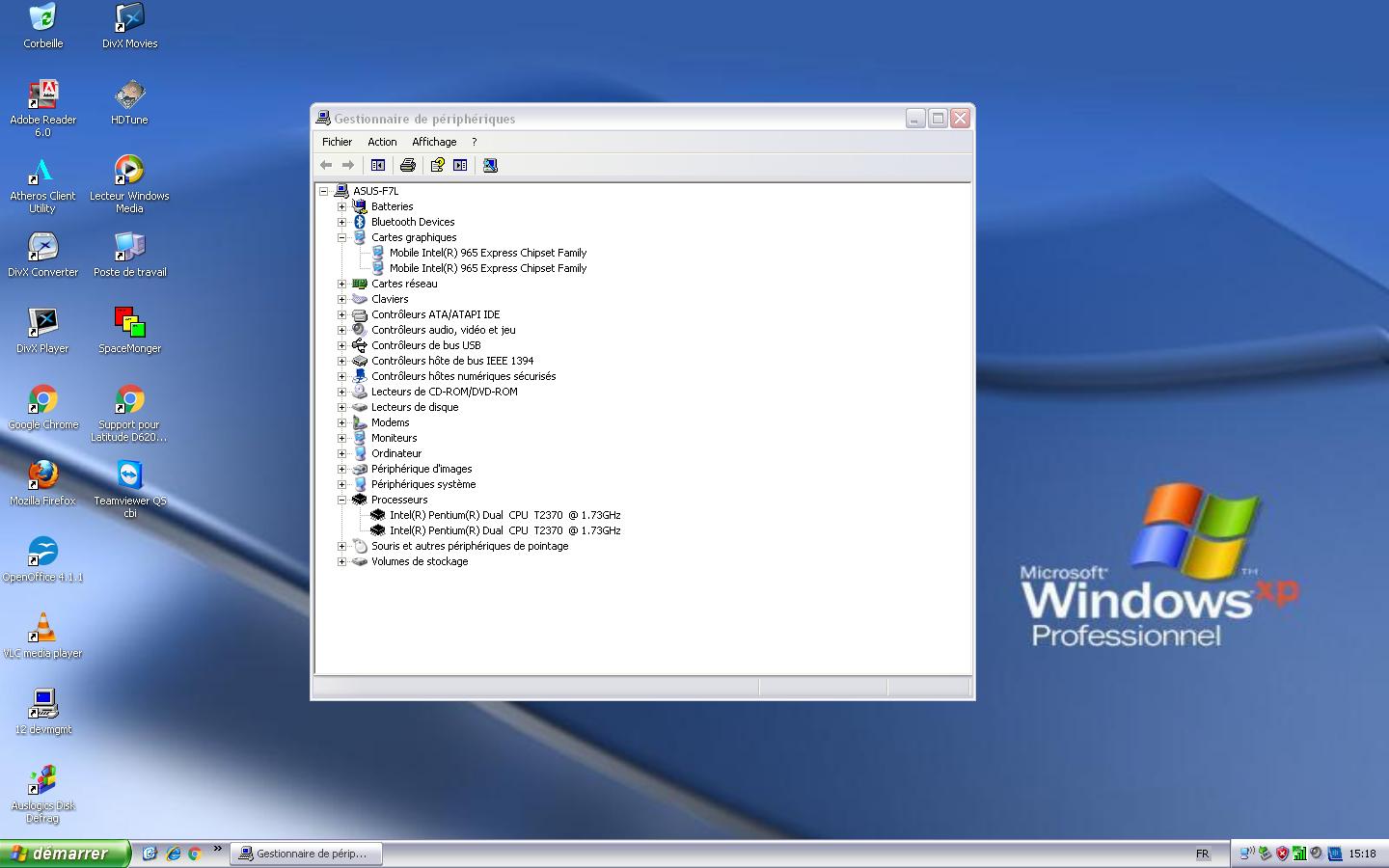Collapse the Cartes graphiques node
This screenshot has height=868, width=1389.
point(341,237)
